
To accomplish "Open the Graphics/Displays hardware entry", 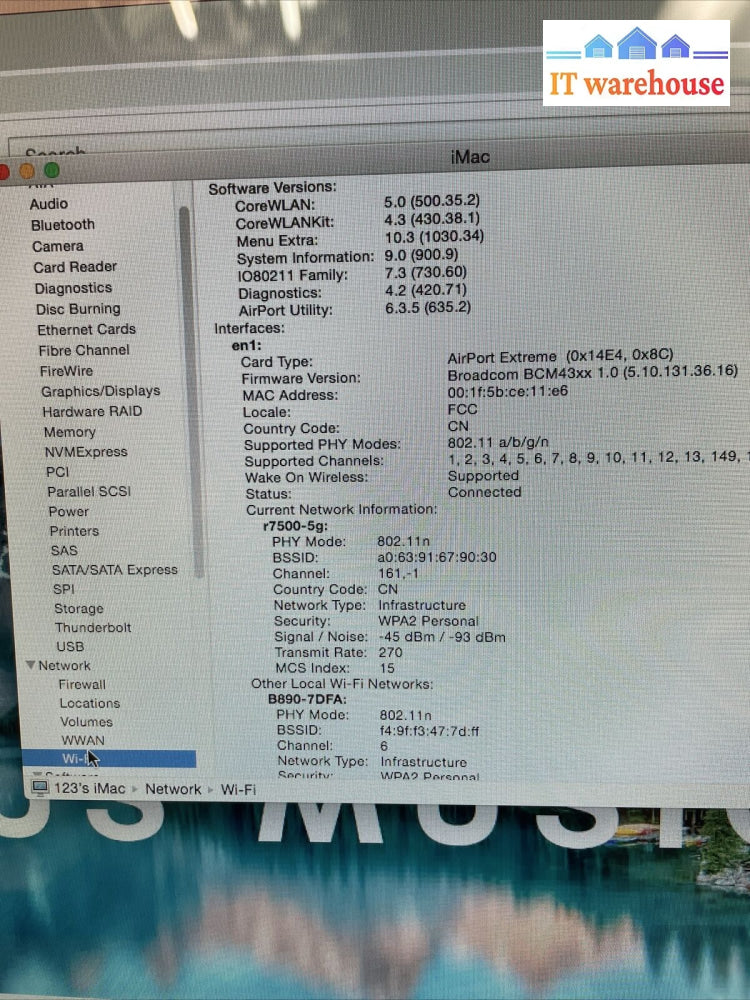I will tap(100, 391).
